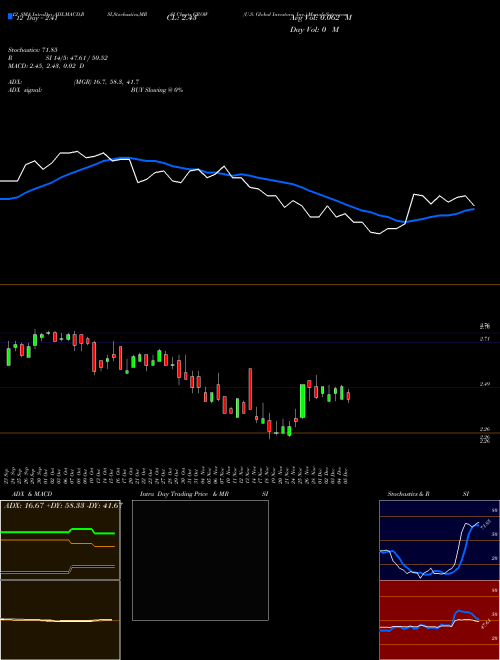Click the blue moving average line
This screenshot has width=500, height=660.
point(236,174)
